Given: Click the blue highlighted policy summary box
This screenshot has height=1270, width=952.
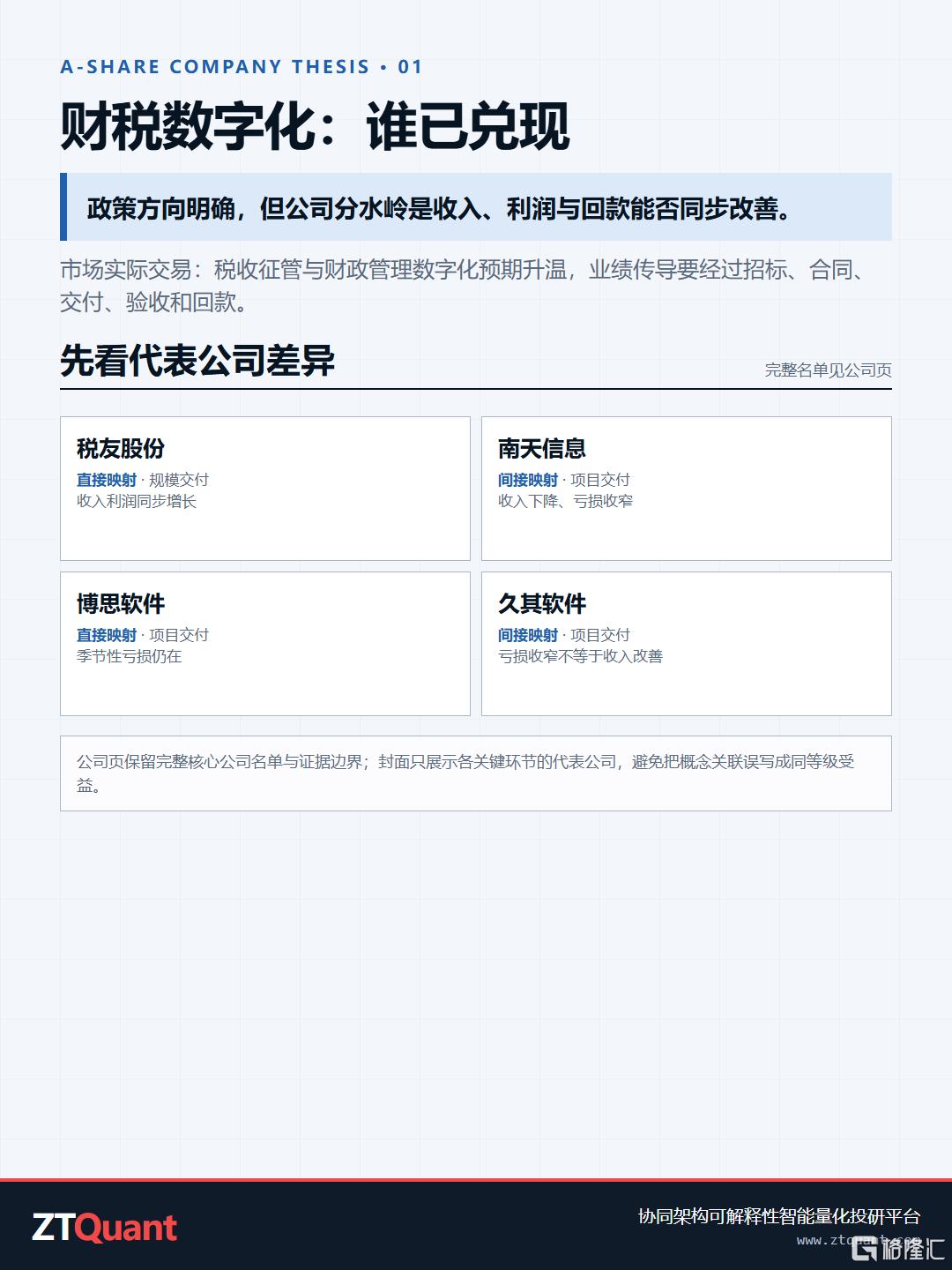Looking at the screenshot, I should tap(476, 207).
